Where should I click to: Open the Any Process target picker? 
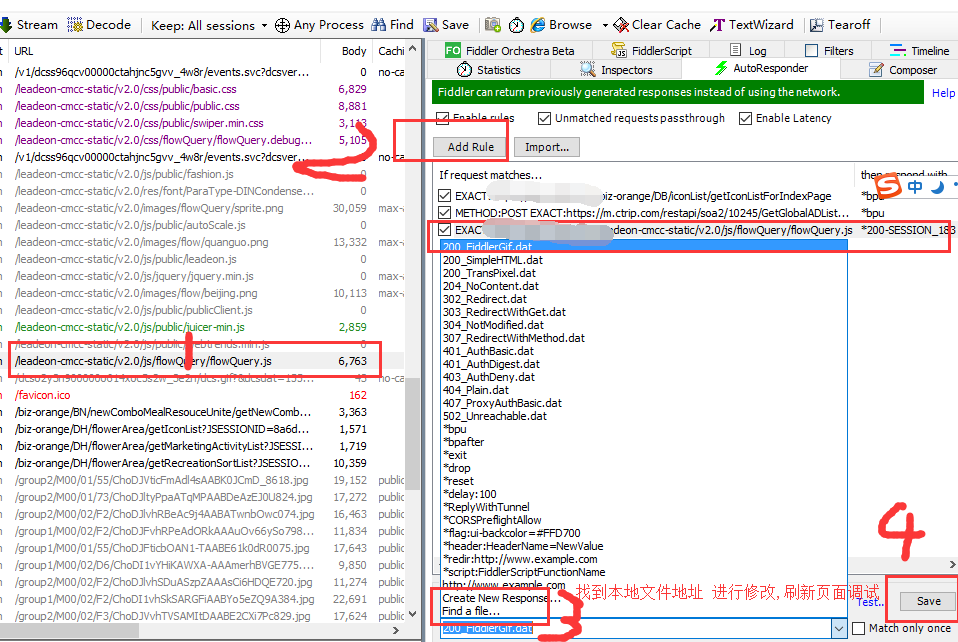tap(319, 25)
